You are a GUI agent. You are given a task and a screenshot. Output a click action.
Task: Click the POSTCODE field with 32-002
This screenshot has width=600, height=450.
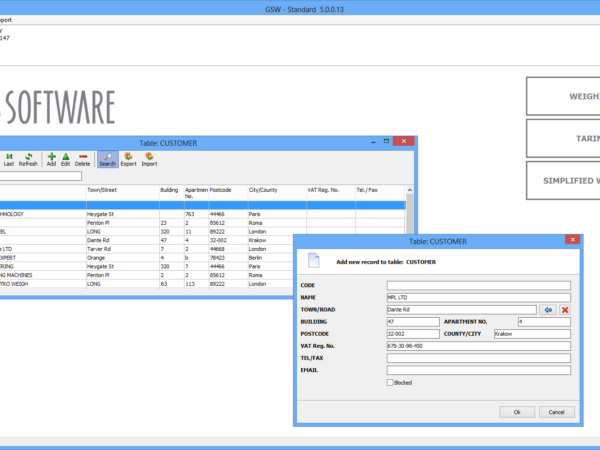pyautogui.click(x=413, y=334)
